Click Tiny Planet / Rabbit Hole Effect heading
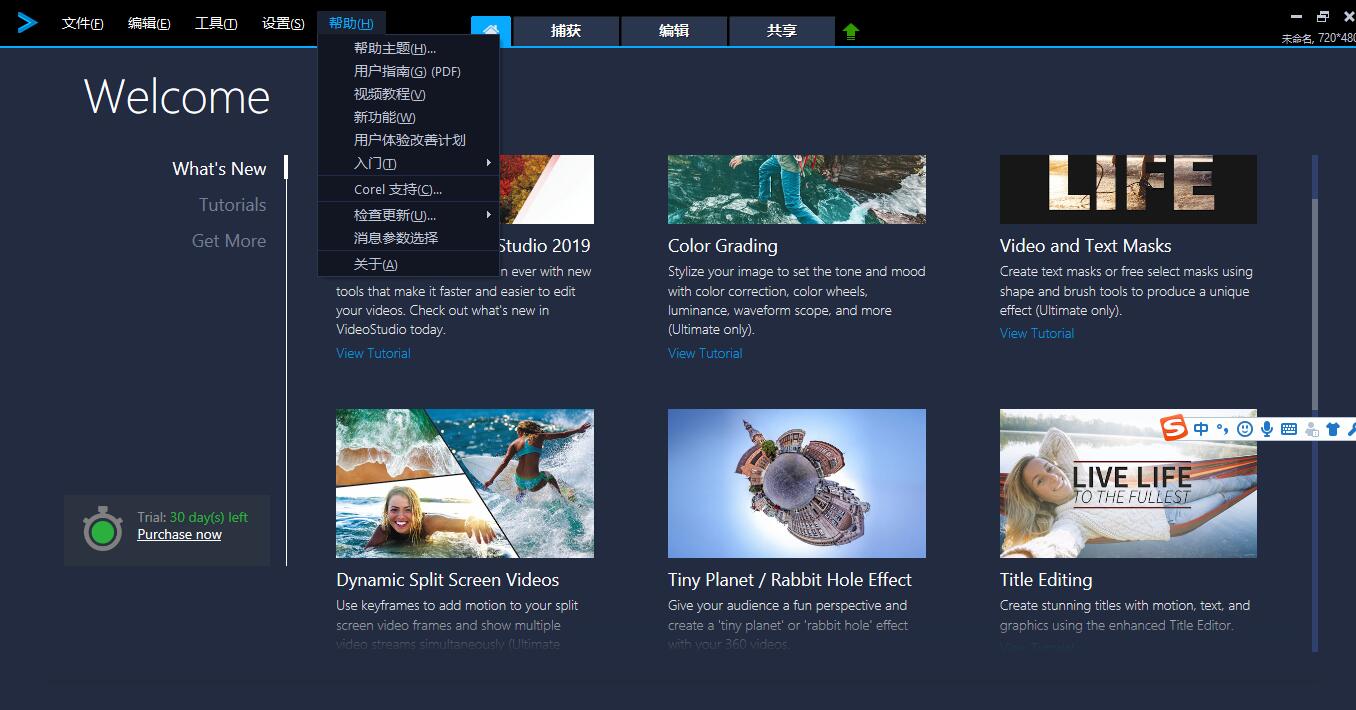Image resolution: width=1356 pixels, height=710 pixels. [790, 579]
